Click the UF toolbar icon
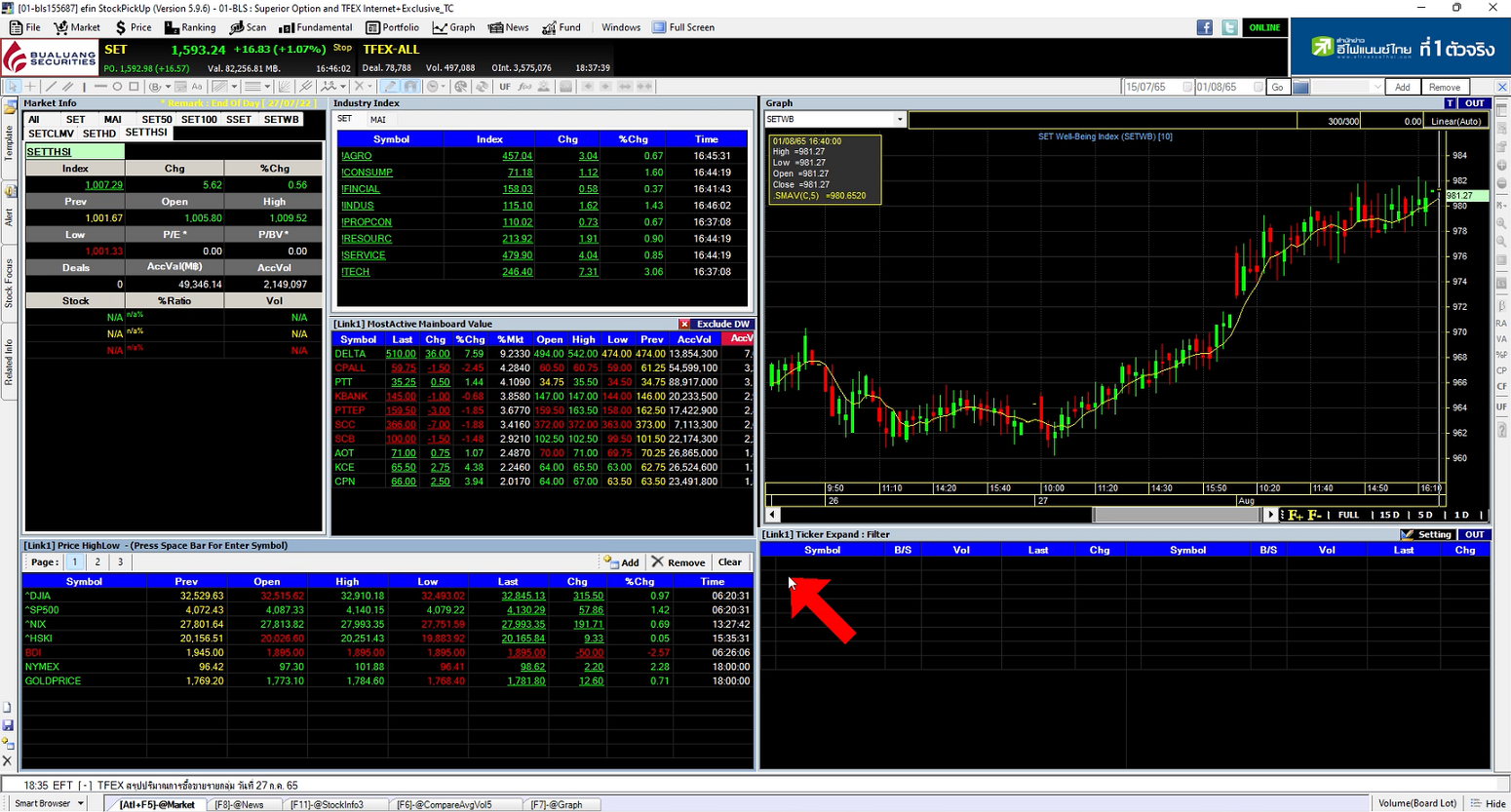 pos(504,87)
